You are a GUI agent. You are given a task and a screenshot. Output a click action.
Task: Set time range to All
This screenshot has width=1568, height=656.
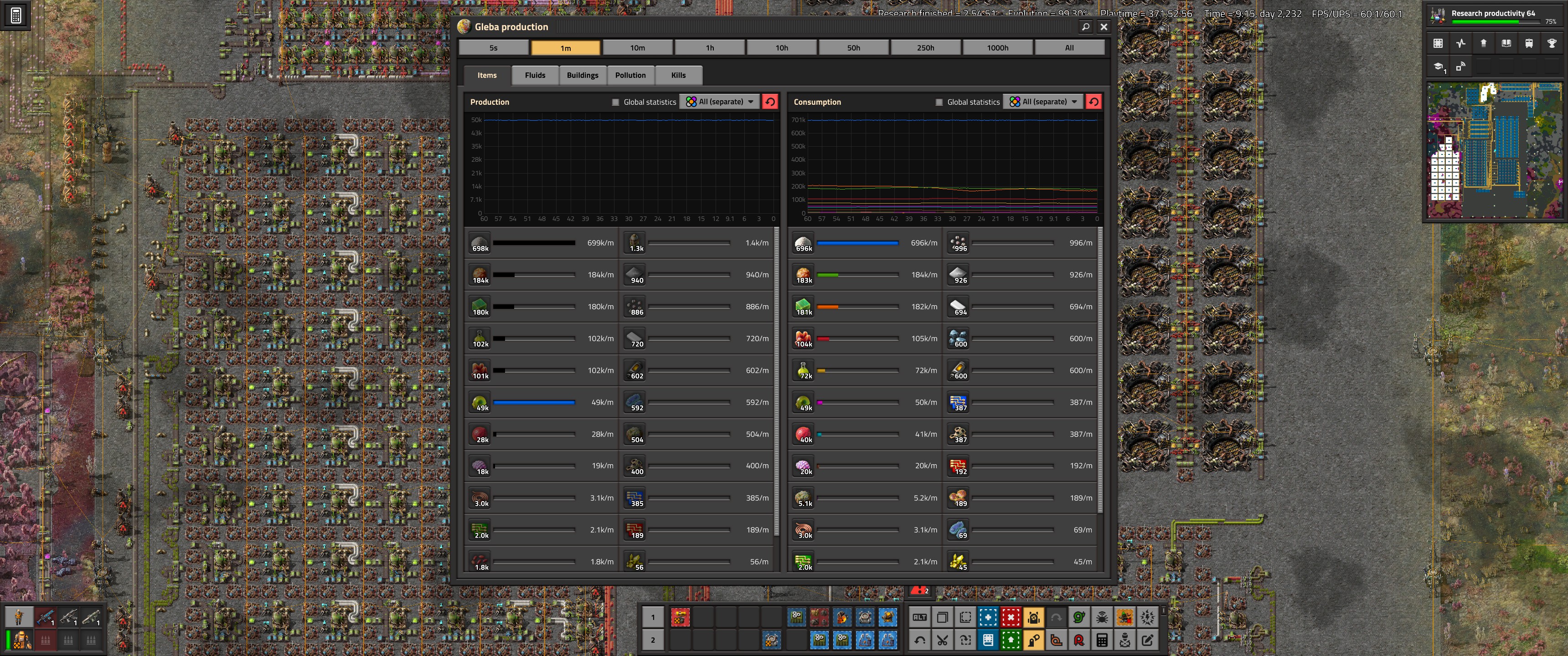[1069, 47]
